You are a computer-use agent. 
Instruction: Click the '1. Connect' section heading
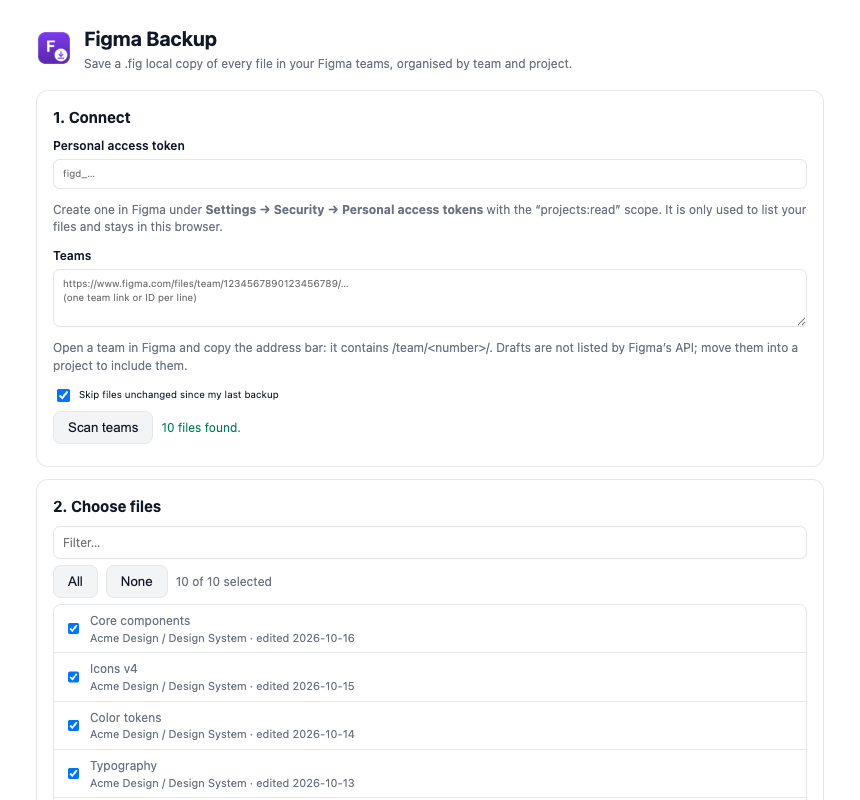92,117
